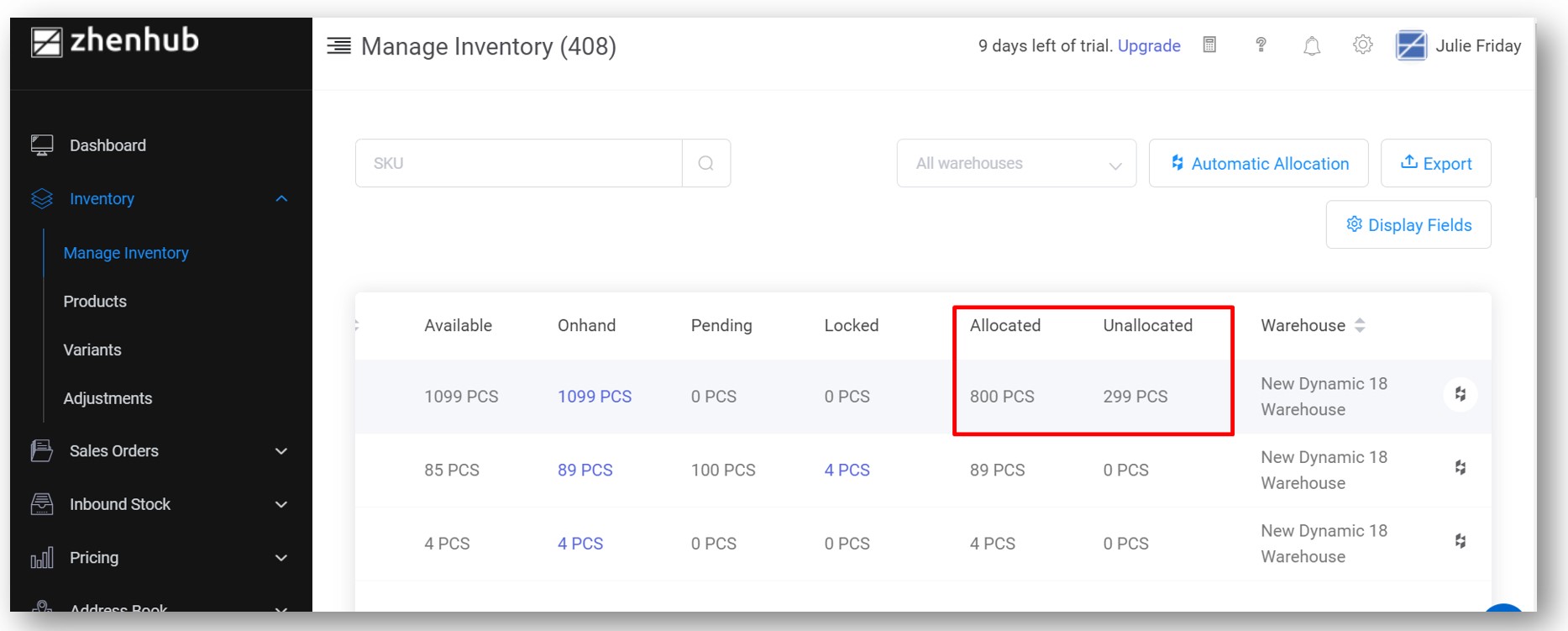Click the 800 PCS allocated cell

(x=1002, y=397)
